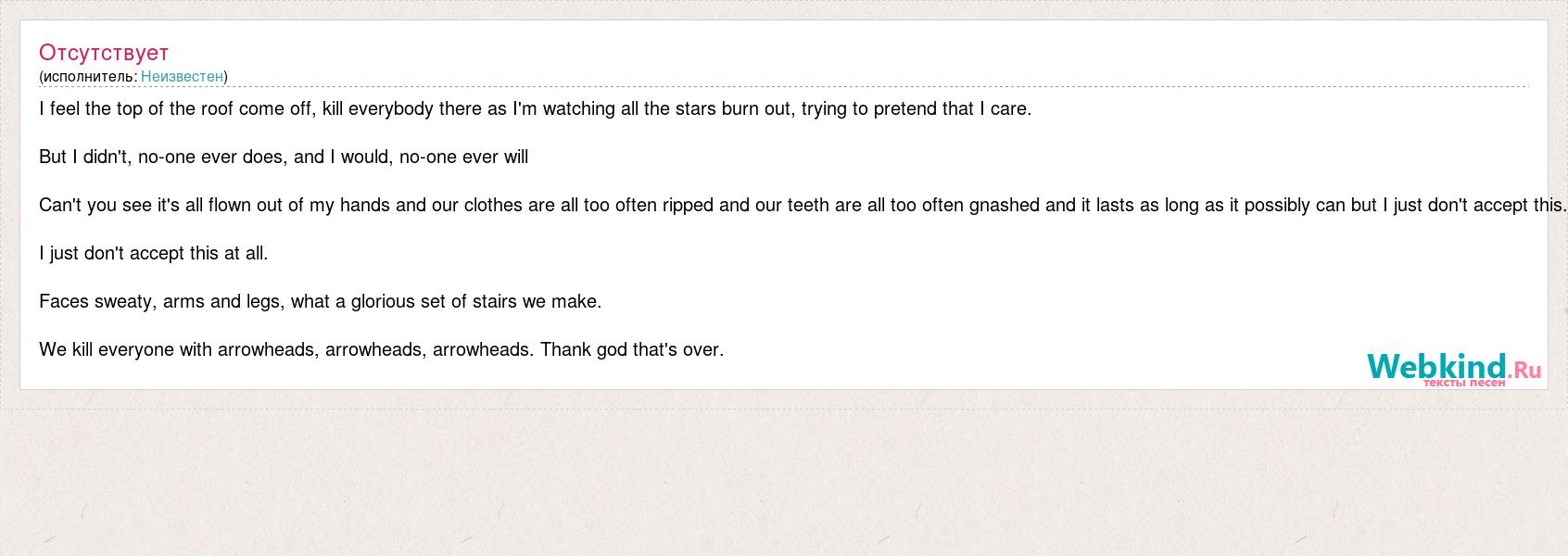Click the lyric line starting 'I feel the top'
Image resolution: width=1568 pixels, height=556 pixels.
[535, 109]
